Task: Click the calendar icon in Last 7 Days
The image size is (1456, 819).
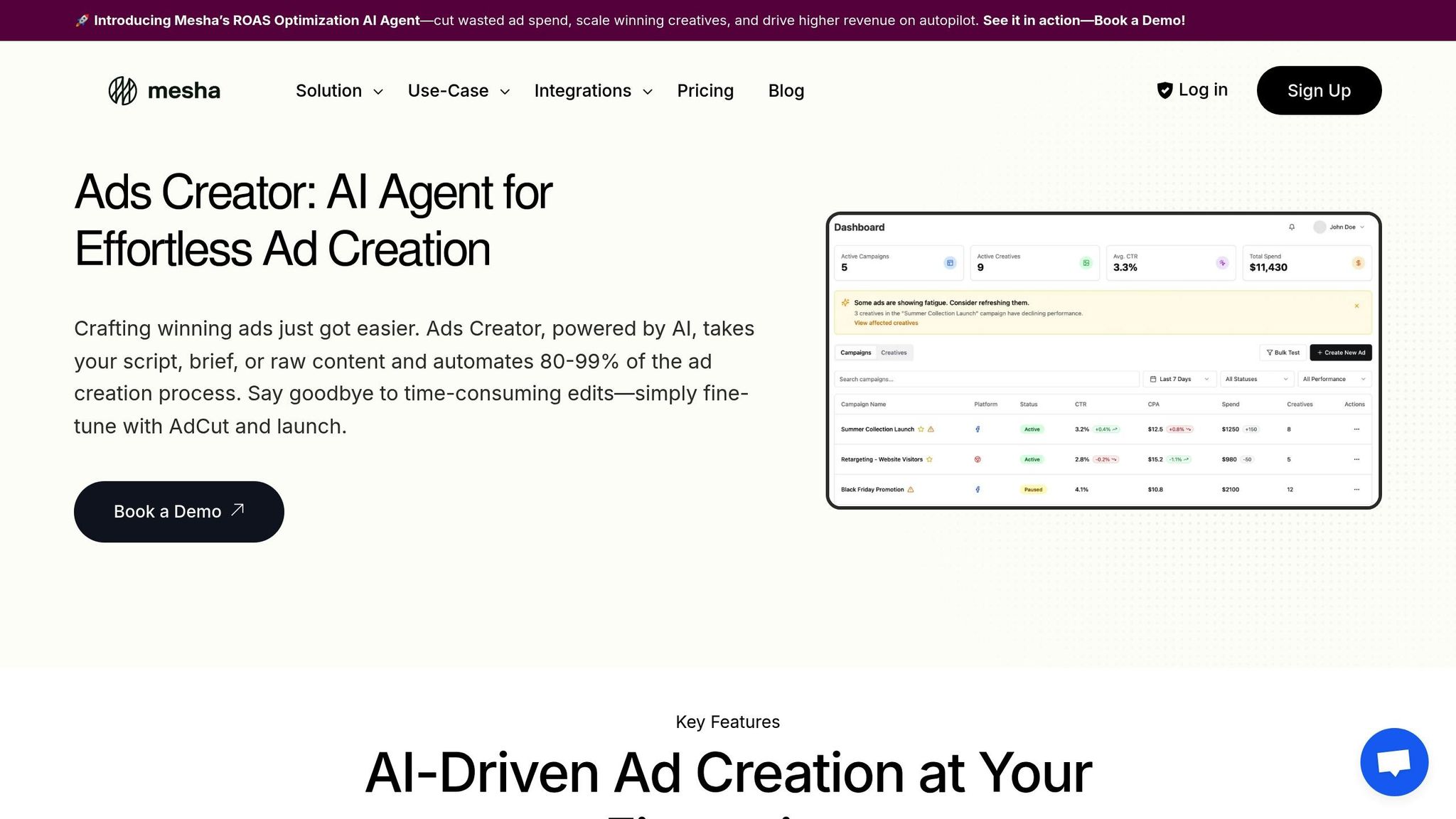Action: click(x=1153, y=380)
